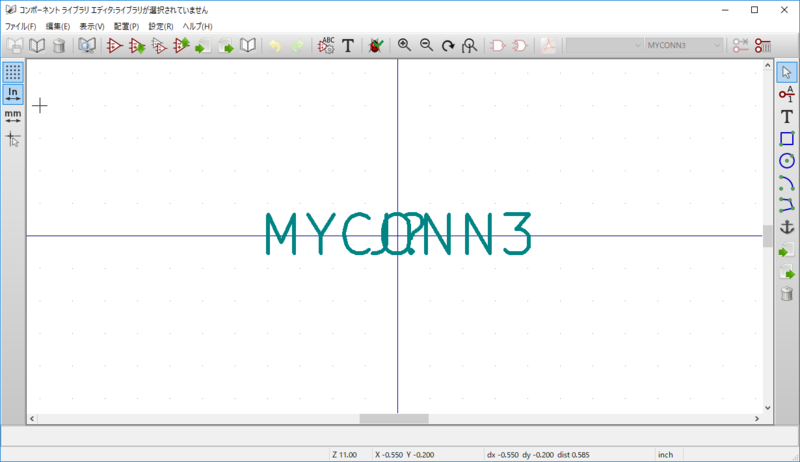Open the ファイル(F) menu

pos(20,26)
